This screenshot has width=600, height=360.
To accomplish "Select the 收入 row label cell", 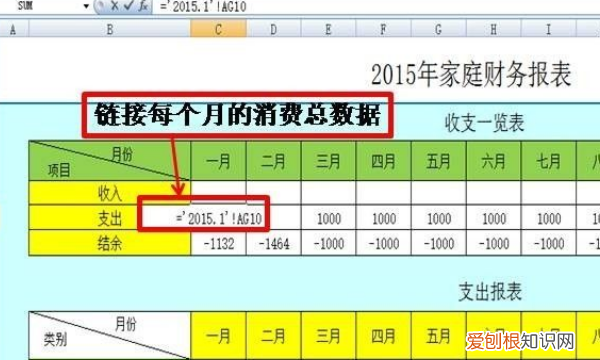I will tap(109, 193).
